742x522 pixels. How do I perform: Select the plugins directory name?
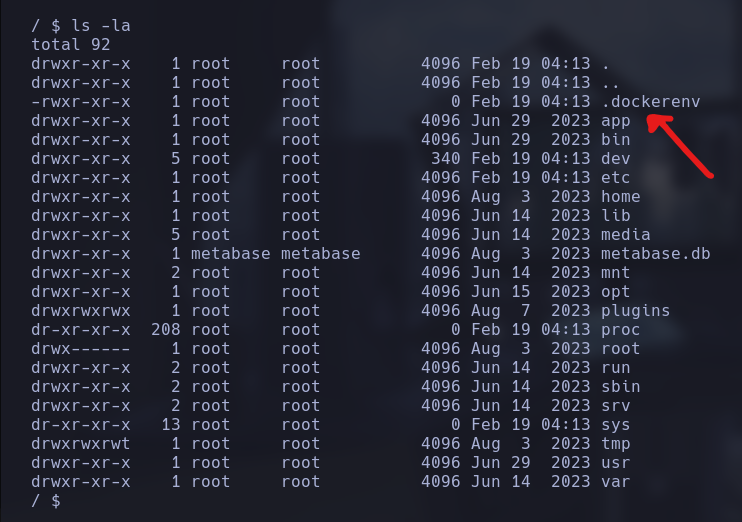click(x=636, y=311)
